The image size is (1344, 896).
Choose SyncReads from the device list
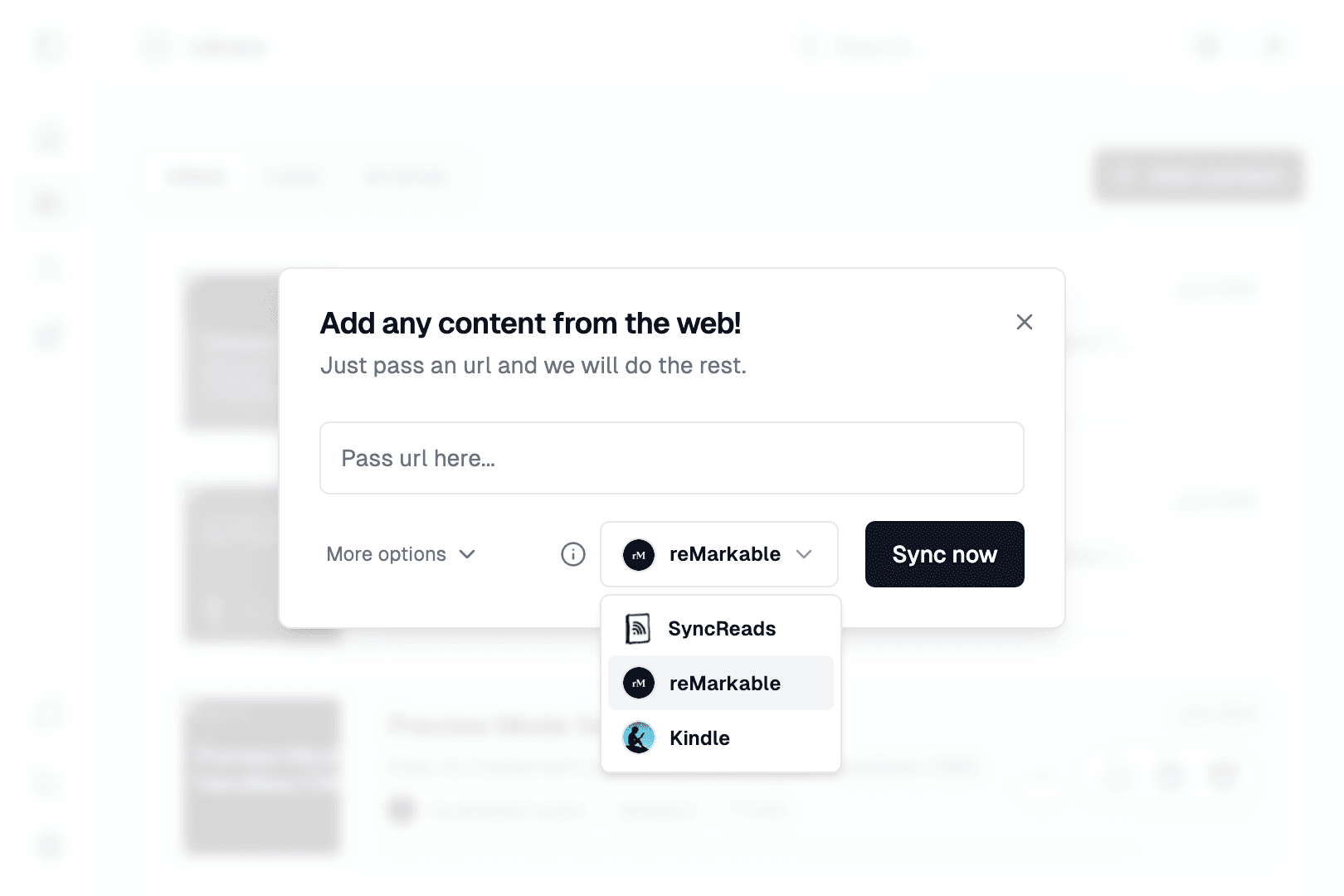click(x=721, y=629)
